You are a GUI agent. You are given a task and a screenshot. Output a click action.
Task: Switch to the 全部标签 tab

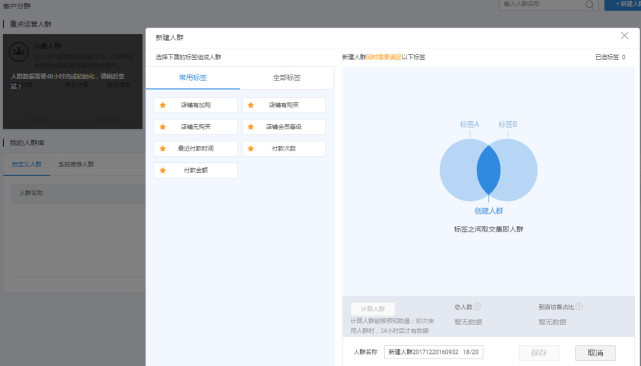coord(287,78)
